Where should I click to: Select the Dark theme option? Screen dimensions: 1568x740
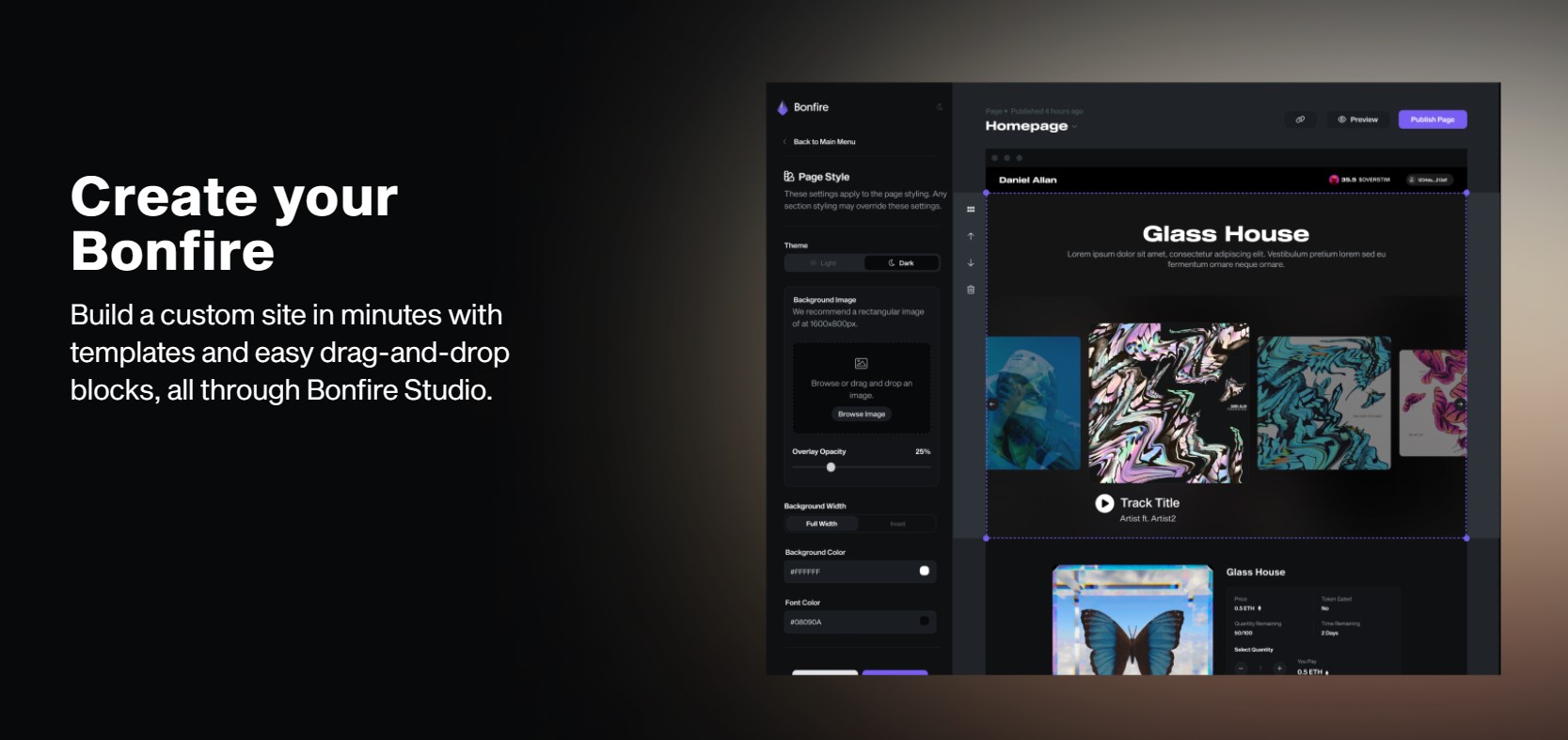901,263
